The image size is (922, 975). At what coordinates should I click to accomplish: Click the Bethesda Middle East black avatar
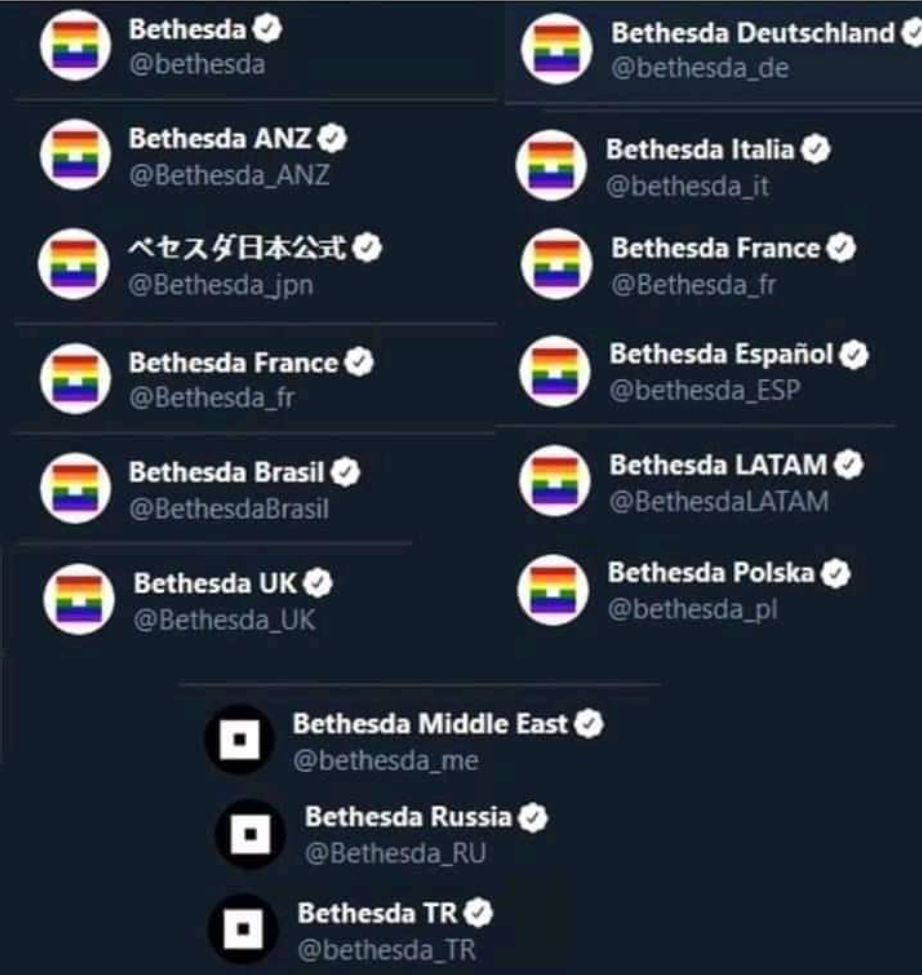[238, 740]
